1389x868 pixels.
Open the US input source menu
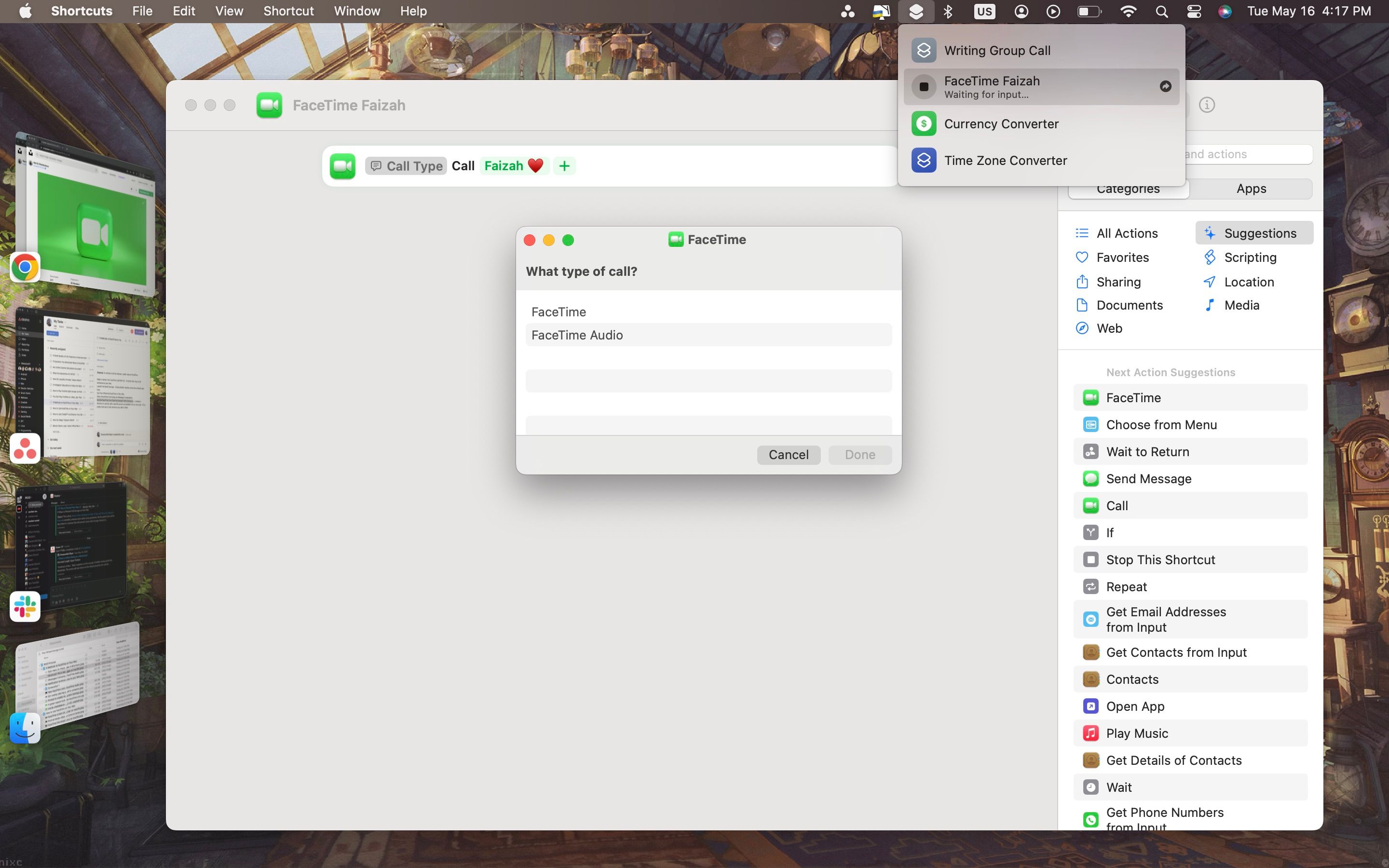pyautogui.click(x=984, y=12)
